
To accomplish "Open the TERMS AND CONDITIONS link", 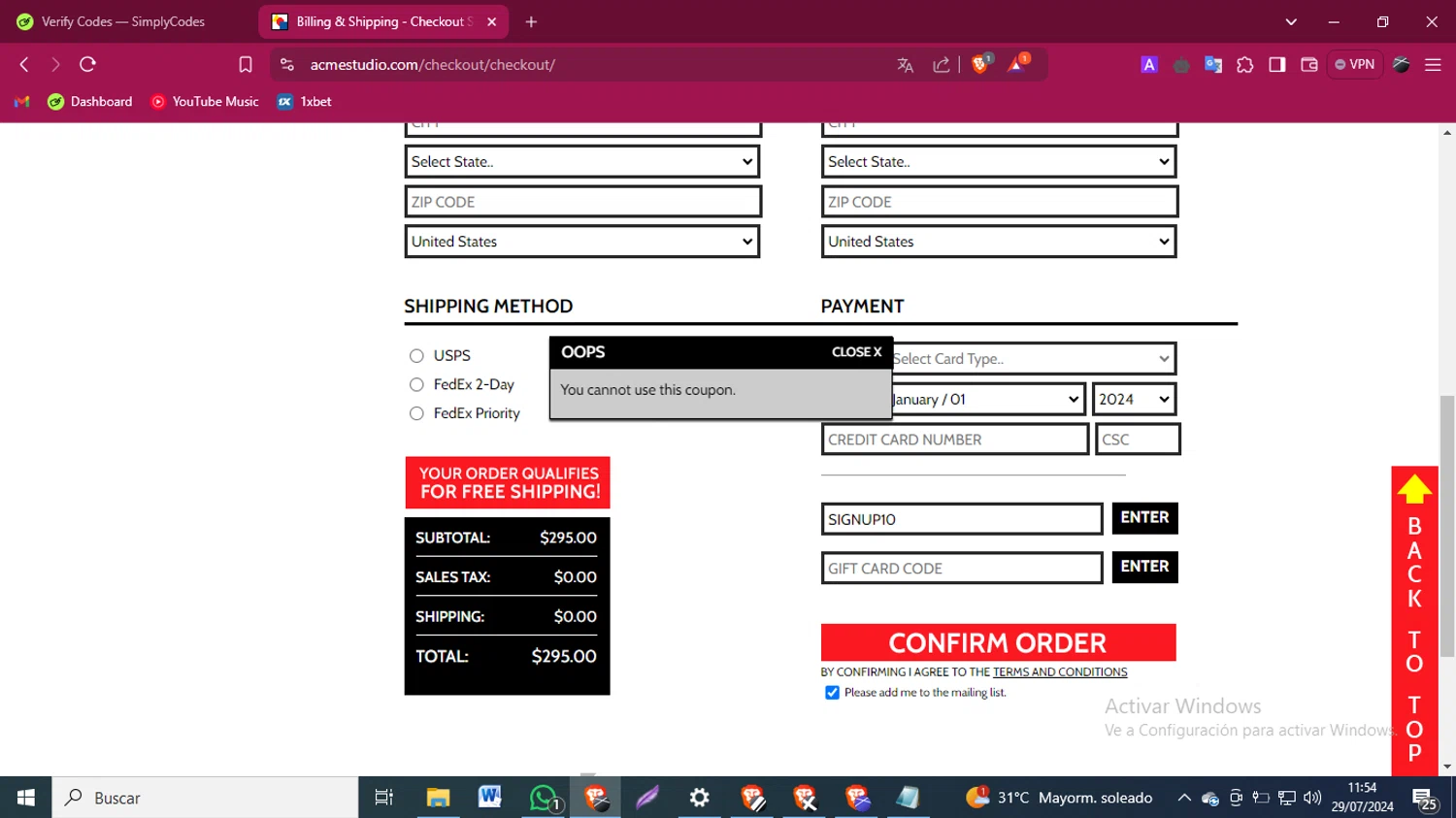I will (1060, 672).
